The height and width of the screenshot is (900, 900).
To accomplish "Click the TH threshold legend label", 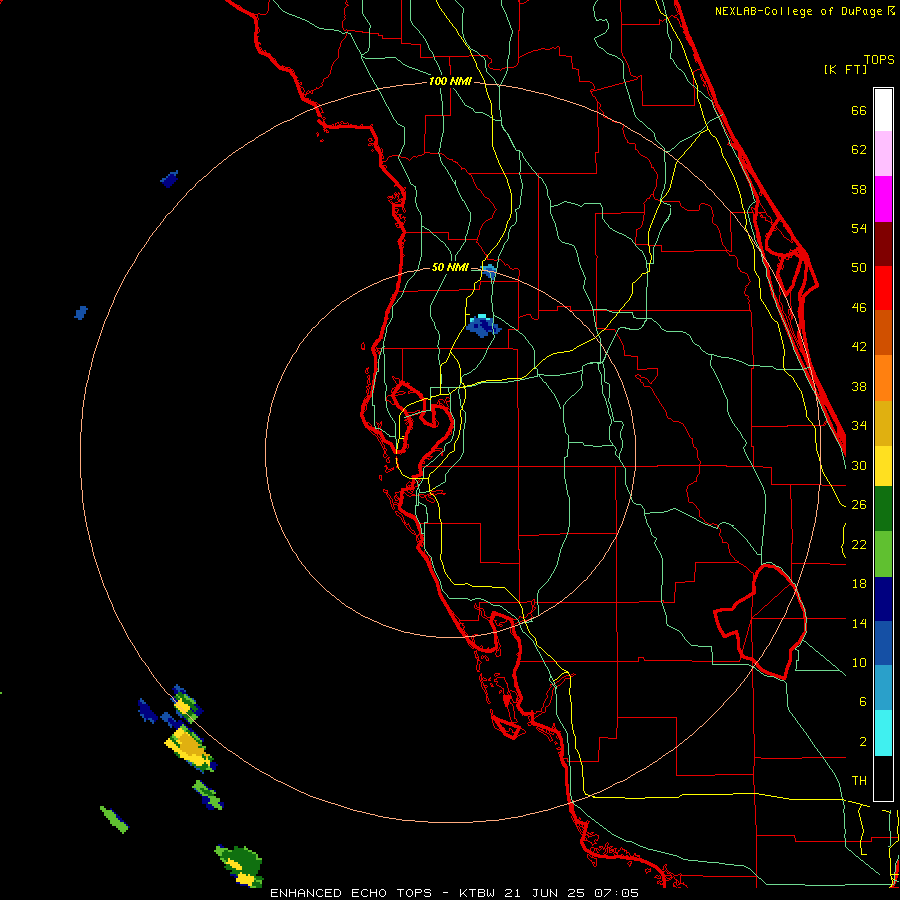I will (x=859, y=781).
